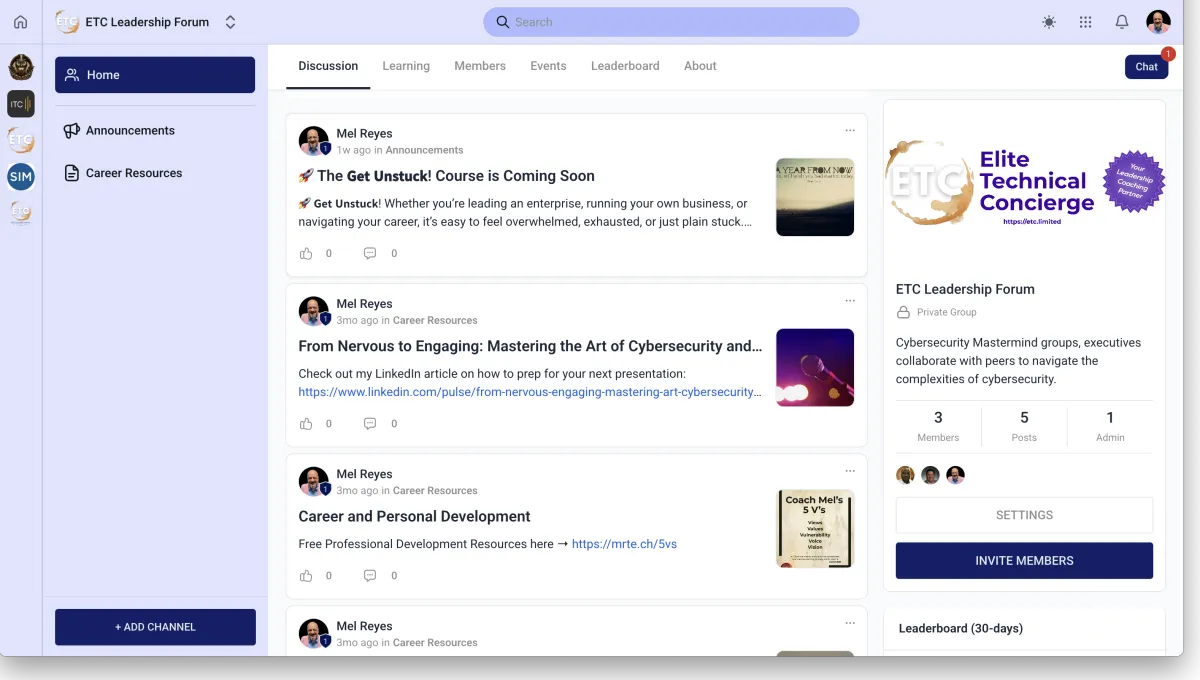Toggle light/dark mode with the sun icon
This screenshot has height=680, width=1200.
click(x=1048, y=22)
